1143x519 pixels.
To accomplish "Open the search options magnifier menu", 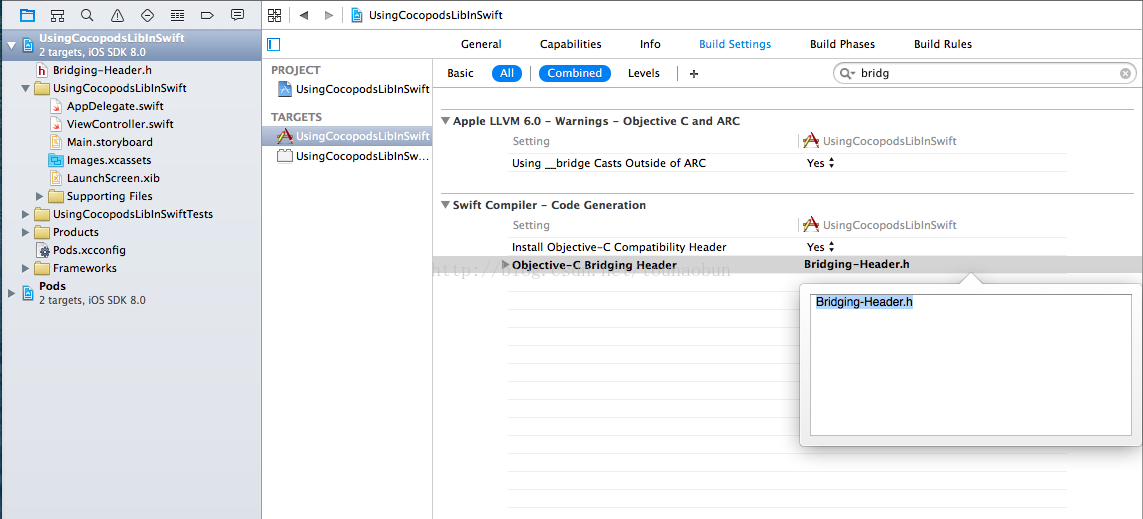I will coord(848,73).
